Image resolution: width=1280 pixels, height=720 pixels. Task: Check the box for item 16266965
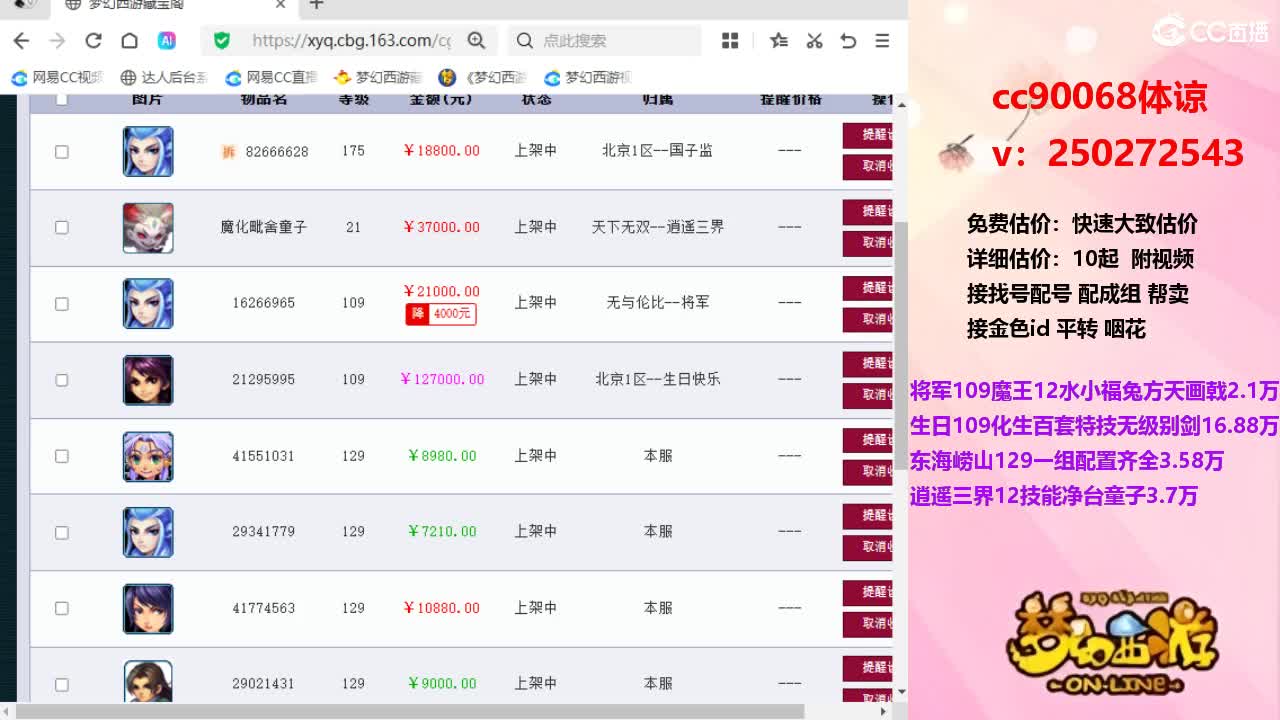point(61,304)
